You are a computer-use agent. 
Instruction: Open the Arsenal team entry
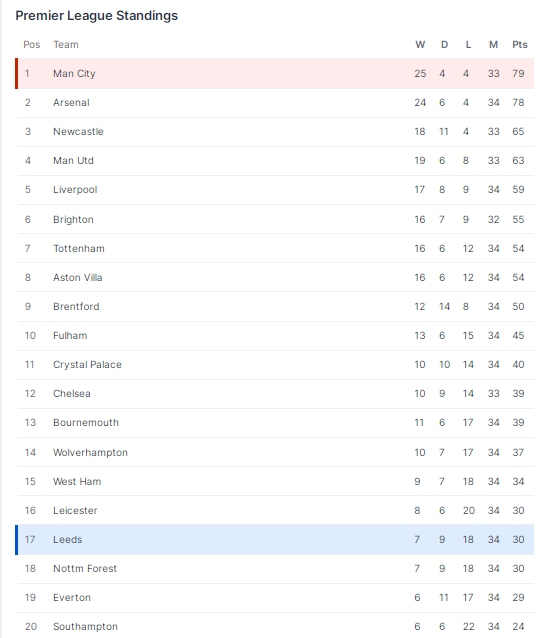click(x=71, y=103)
